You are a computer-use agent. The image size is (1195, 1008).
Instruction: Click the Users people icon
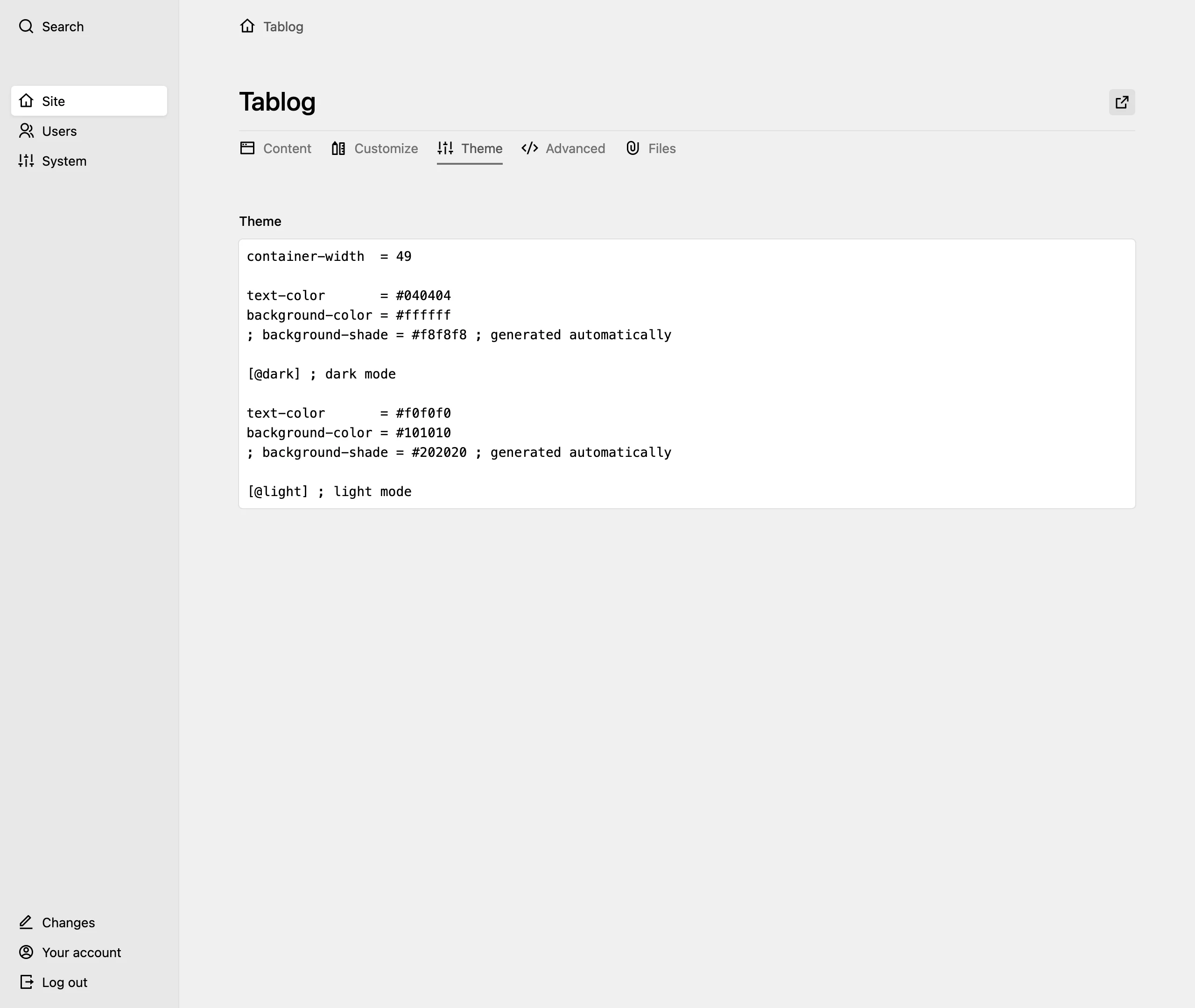pos(26,131)
